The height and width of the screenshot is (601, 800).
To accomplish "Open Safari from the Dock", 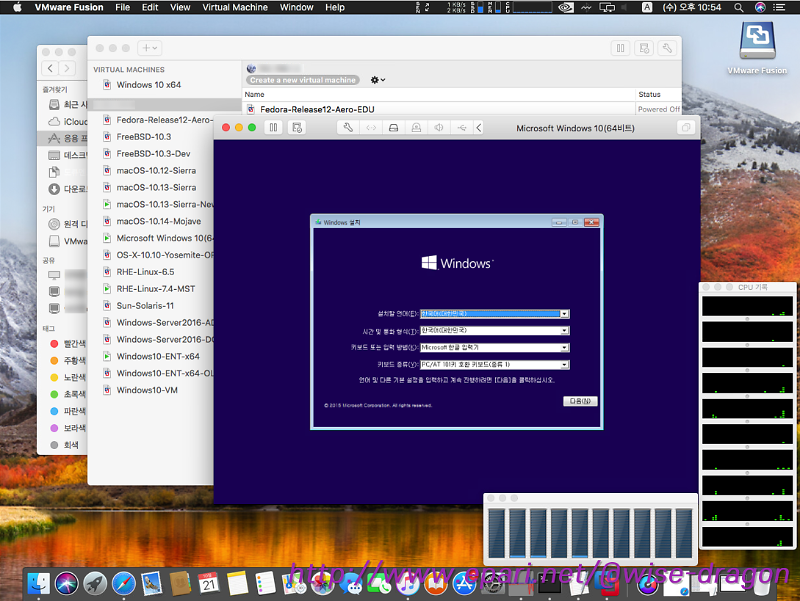I will 123,584.
